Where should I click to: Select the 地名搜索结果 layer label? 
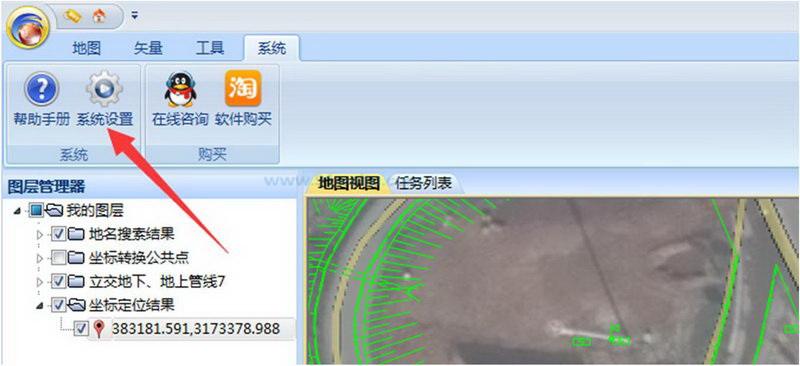tap(132, 234)
